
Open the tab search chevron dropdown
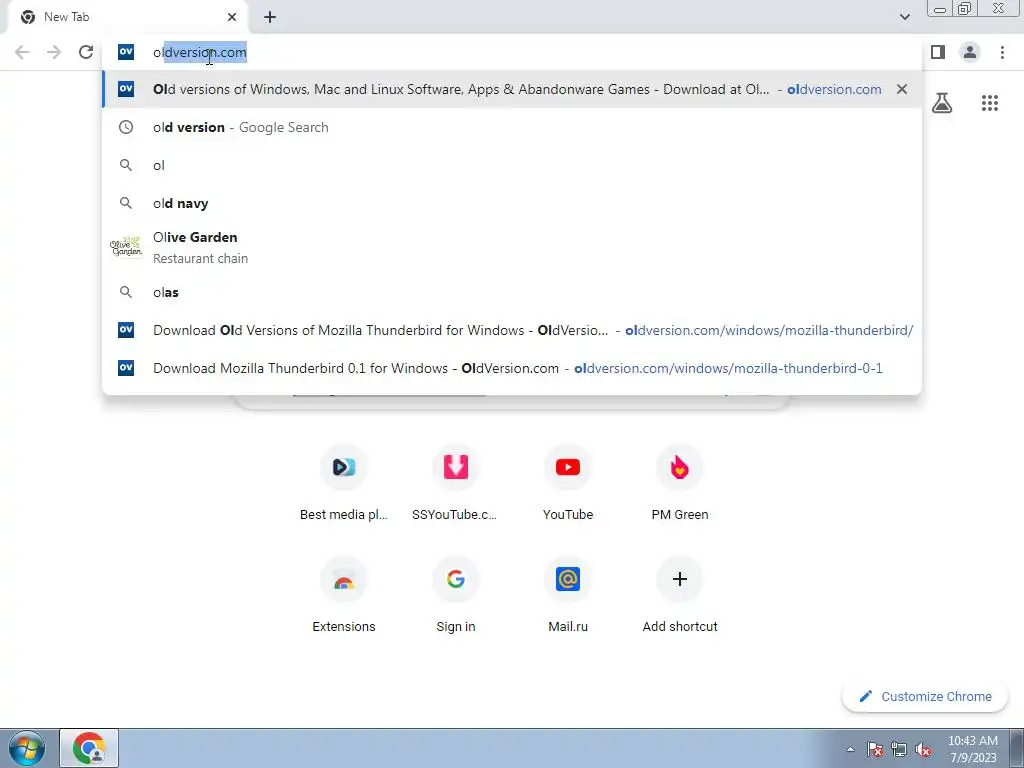point(904,17)
